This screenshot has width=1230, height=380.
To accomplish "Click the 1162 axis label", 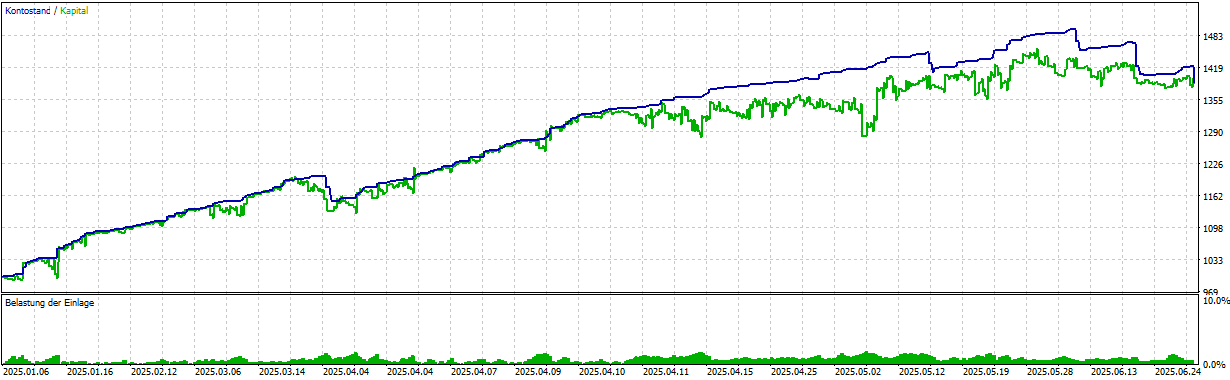I will point(1215,197).
